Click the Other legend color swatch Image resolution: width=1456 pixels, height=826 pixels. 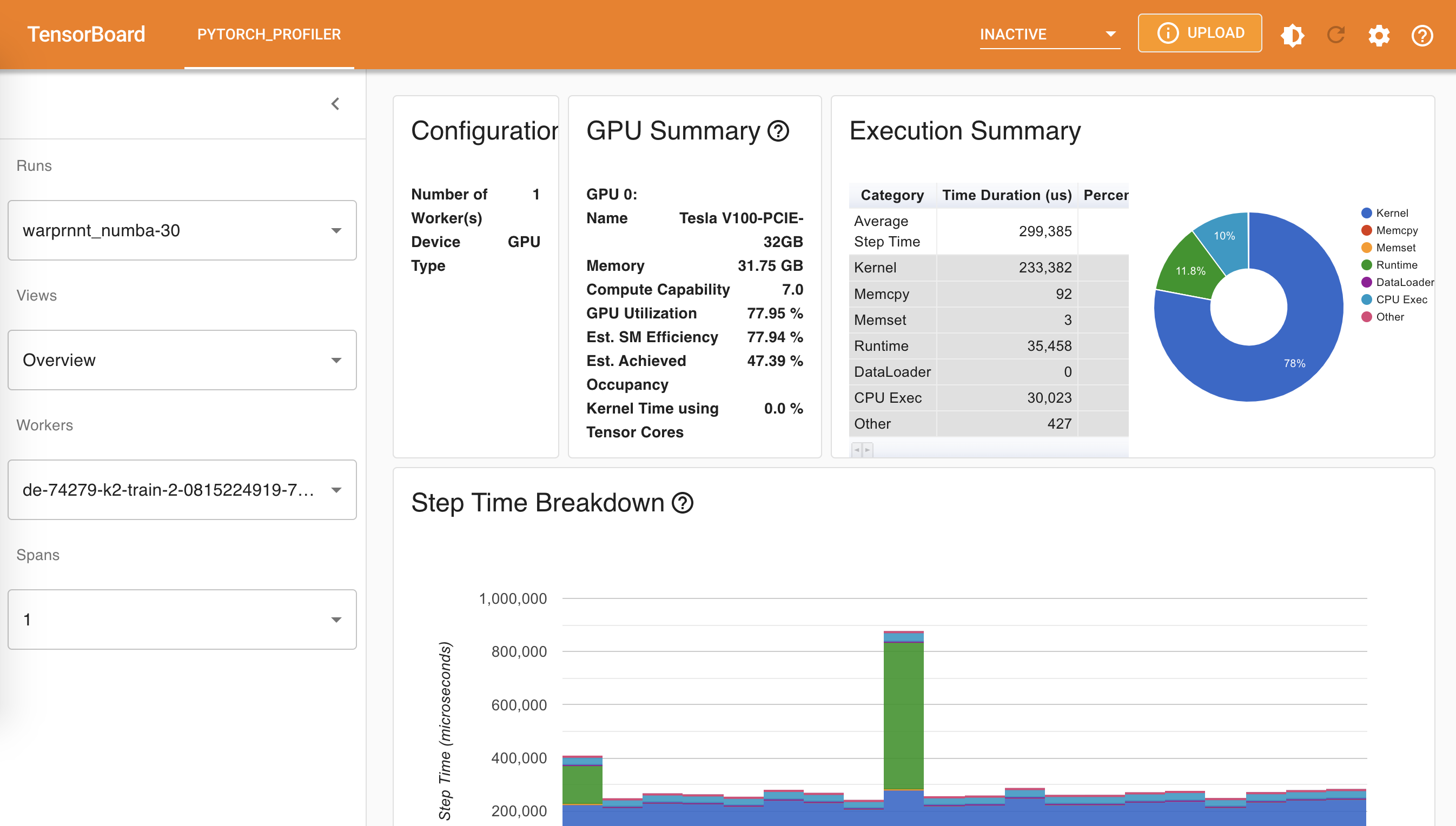(x=1366, y=317)
